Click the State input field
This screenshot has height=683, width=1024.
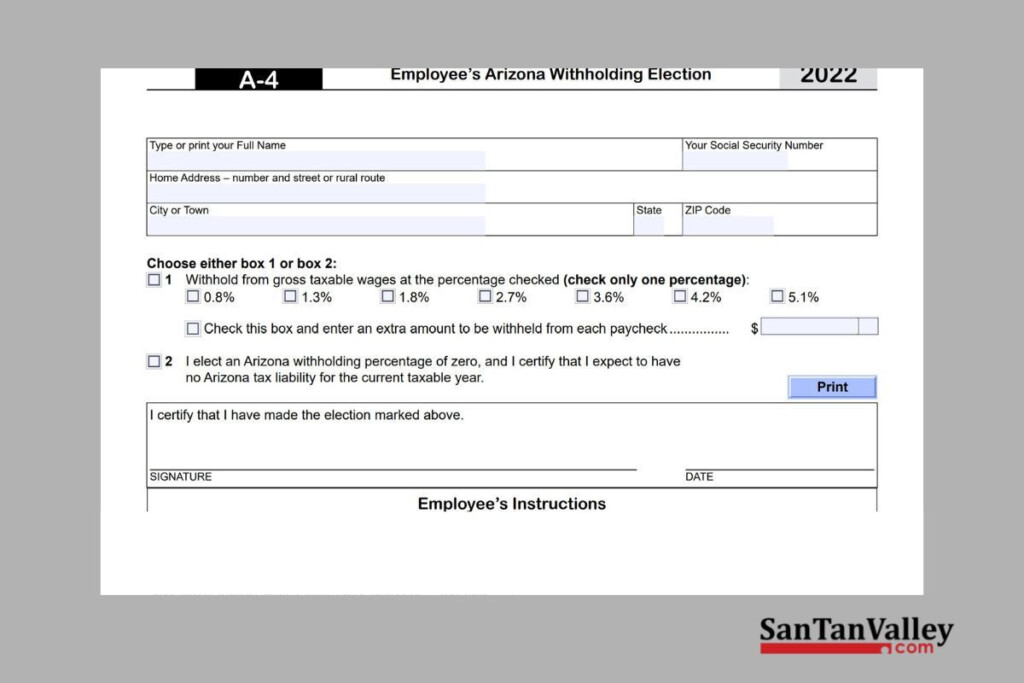(649, 225)
